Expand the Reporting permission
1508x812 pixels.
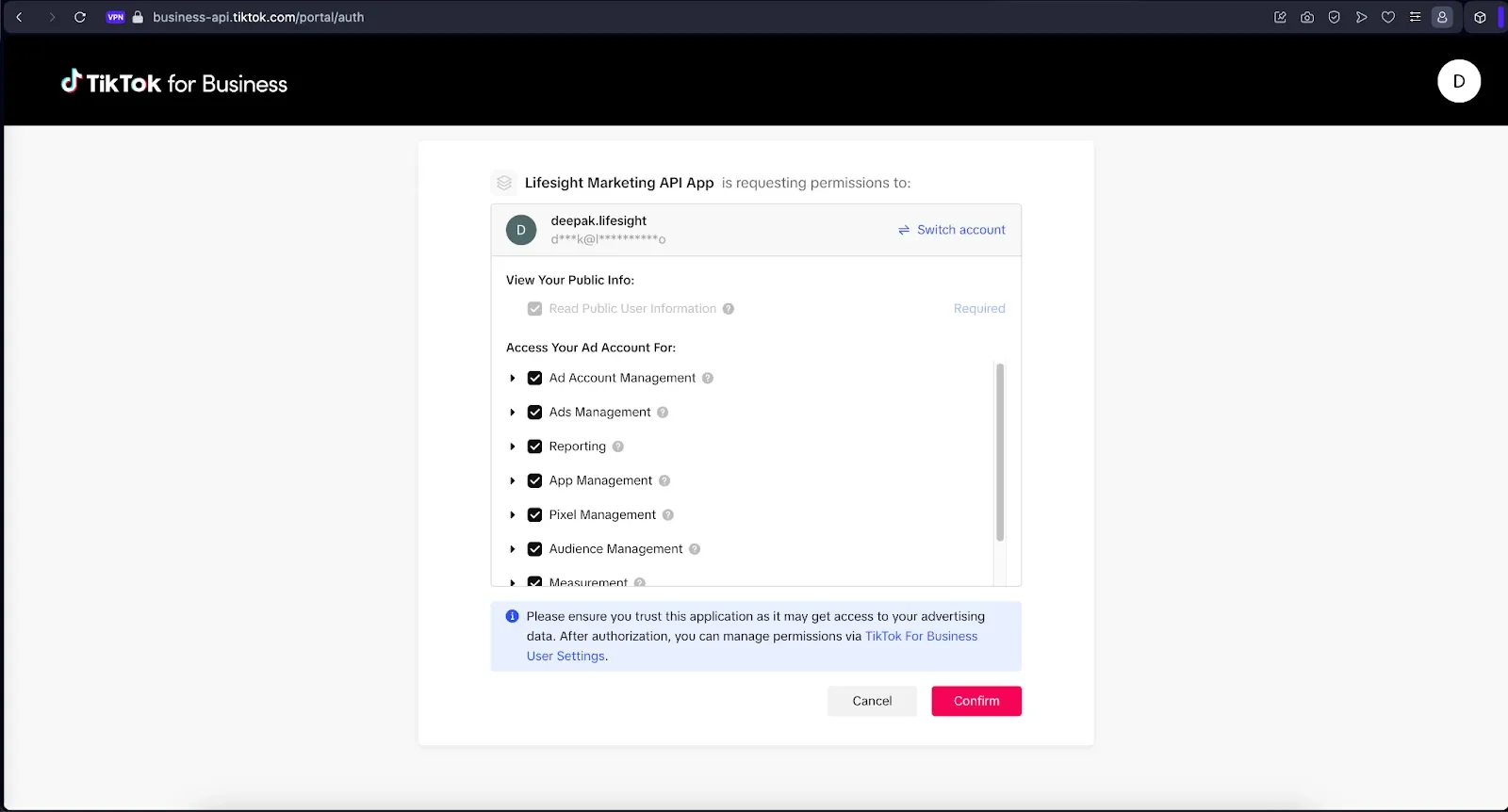[x=512, y=447]
